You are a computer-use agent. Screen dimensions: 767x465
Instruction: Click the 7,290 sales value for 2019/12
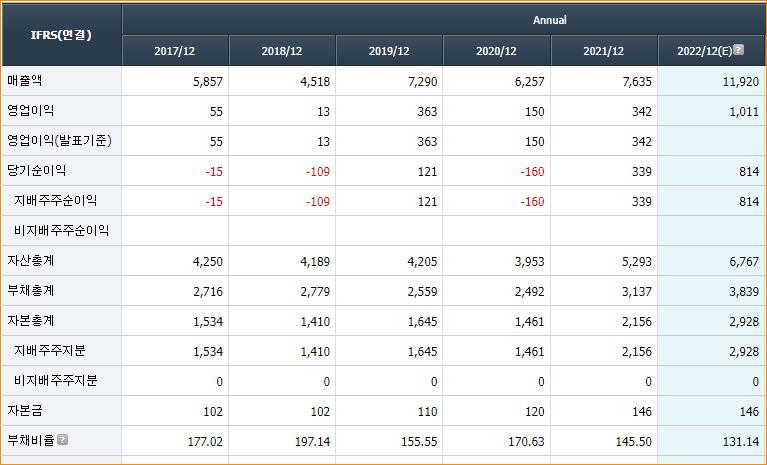click(422, 82)
